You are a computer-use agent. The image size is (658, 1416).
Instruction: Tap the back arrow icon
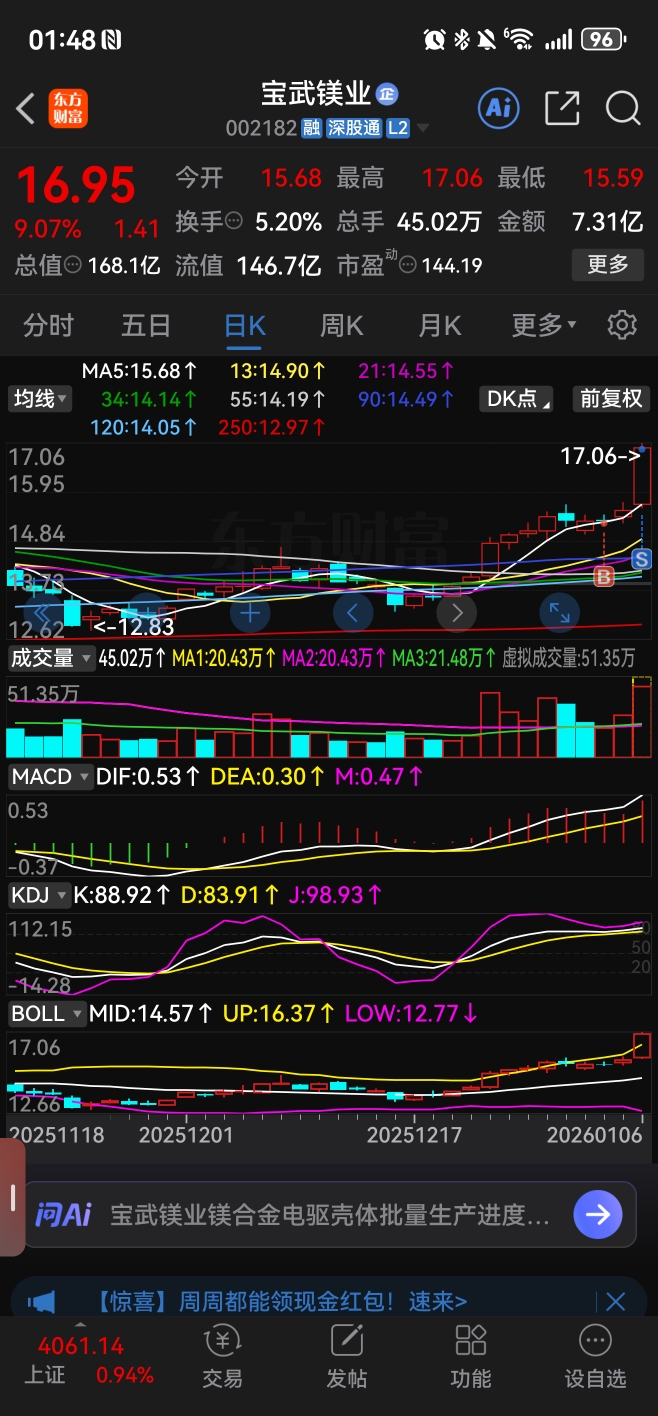tap(26, 108)
